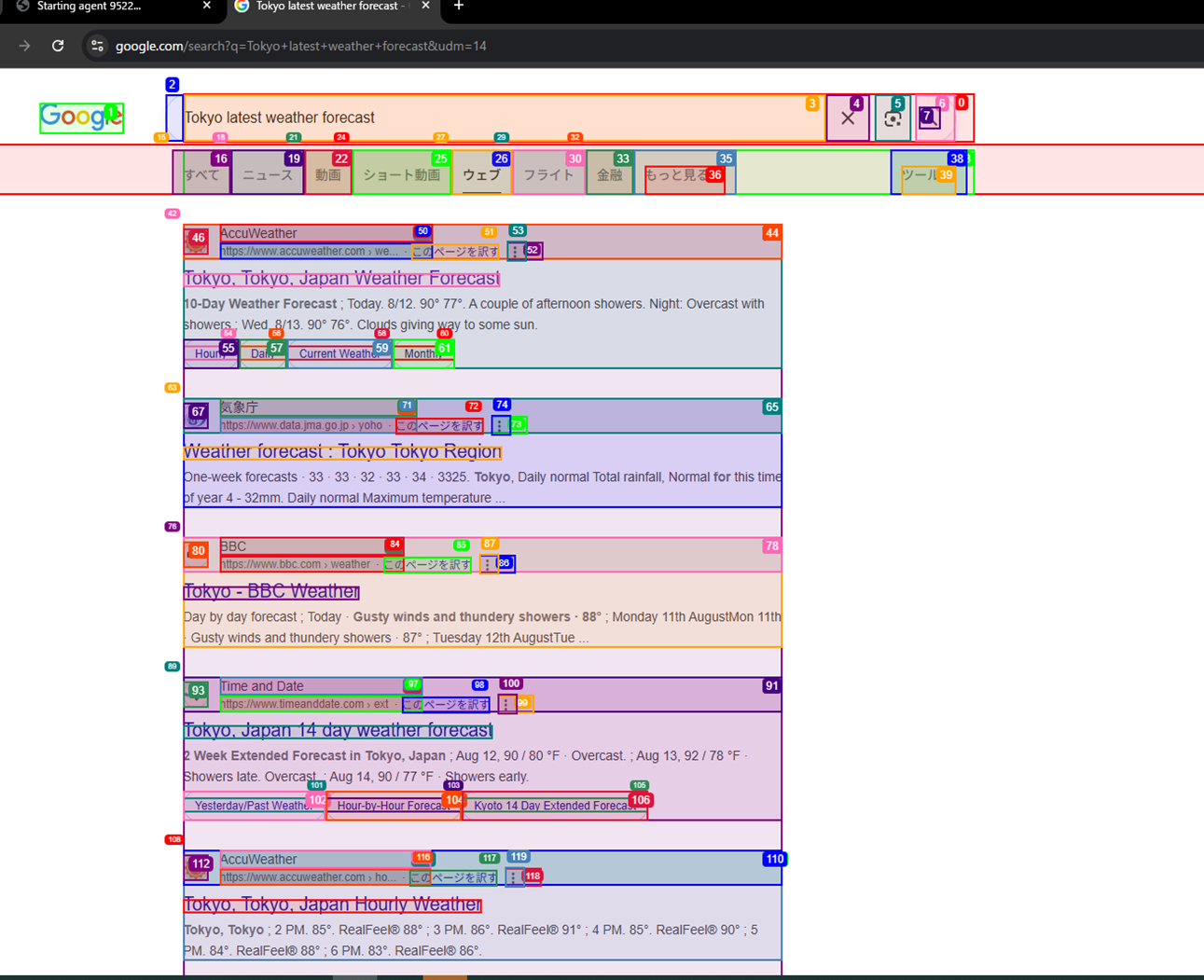Click the browser address bar URL
This screenshot has height=980, width=1204.
301,46
